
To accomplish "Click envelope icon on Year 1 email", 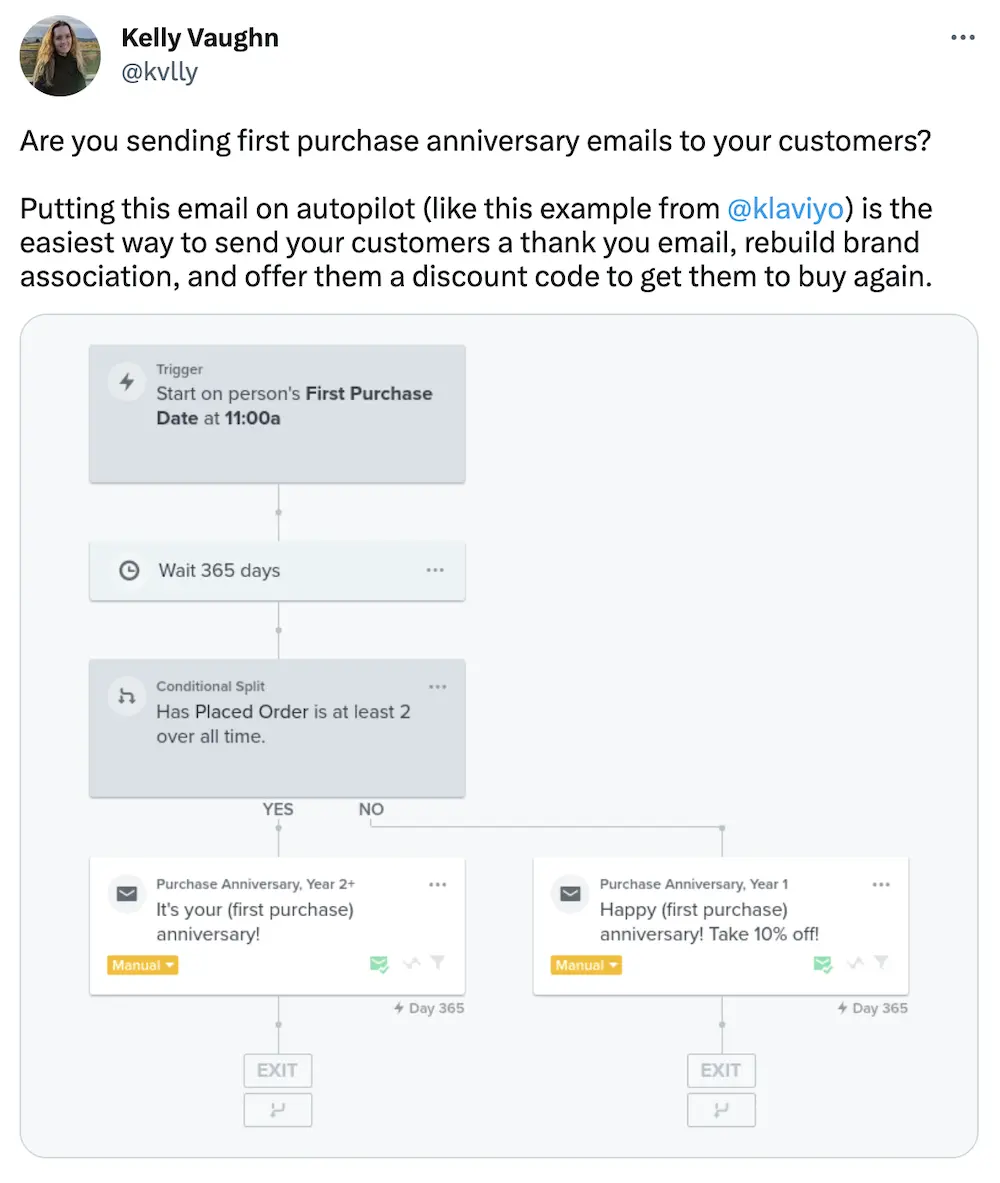I will click(x=571, y=894).
